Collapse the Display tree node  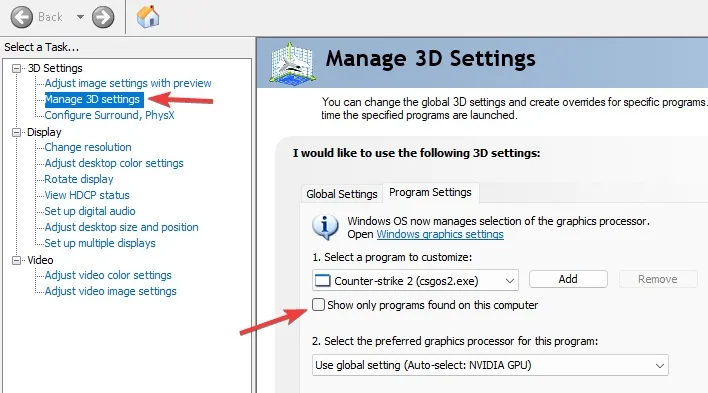17,132
